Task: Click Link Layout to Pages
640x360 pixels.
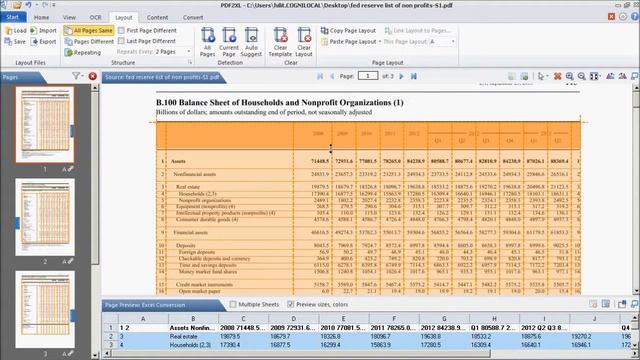Action: click(x=418, y=31)
